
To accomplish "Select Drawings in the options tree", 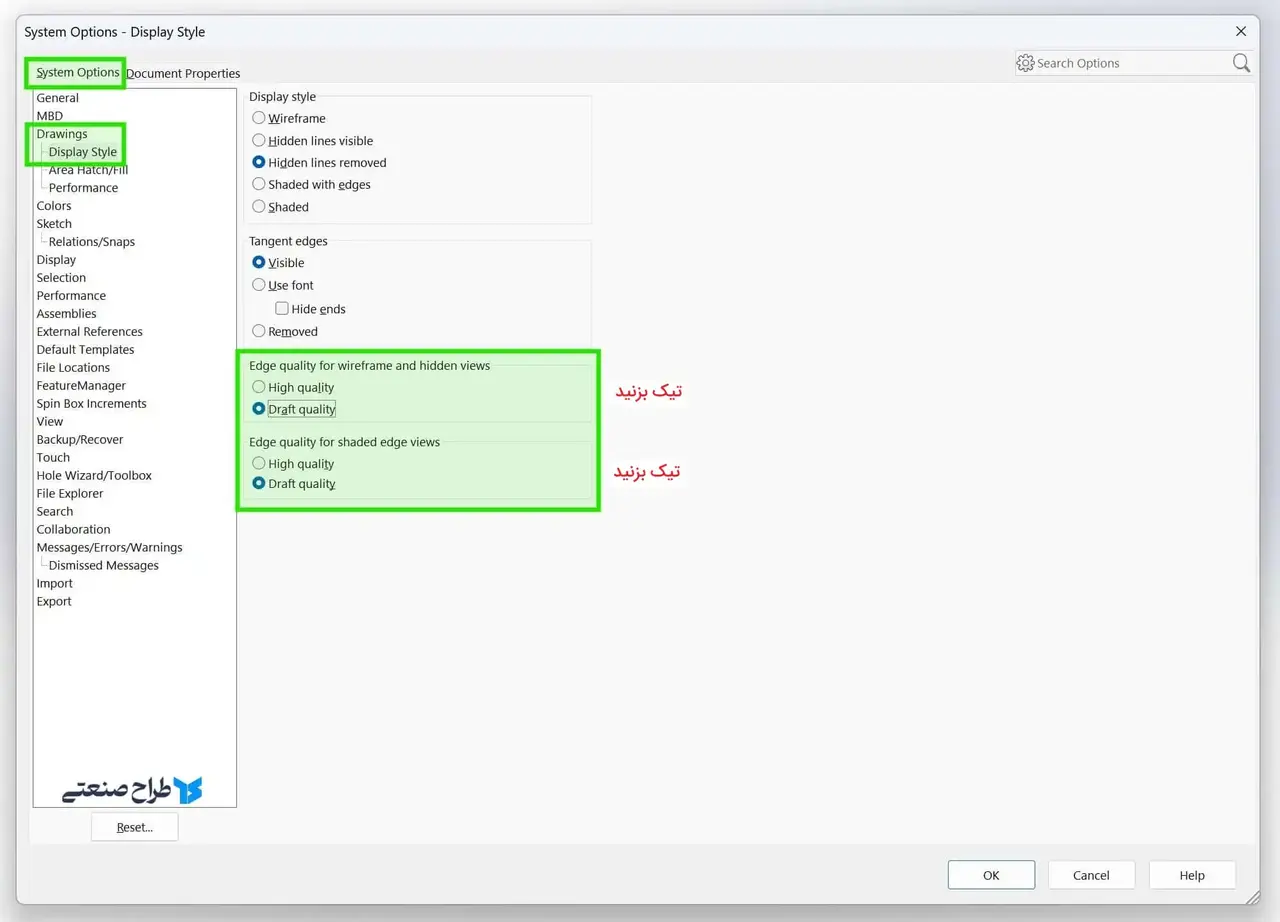I will (62, 134).
